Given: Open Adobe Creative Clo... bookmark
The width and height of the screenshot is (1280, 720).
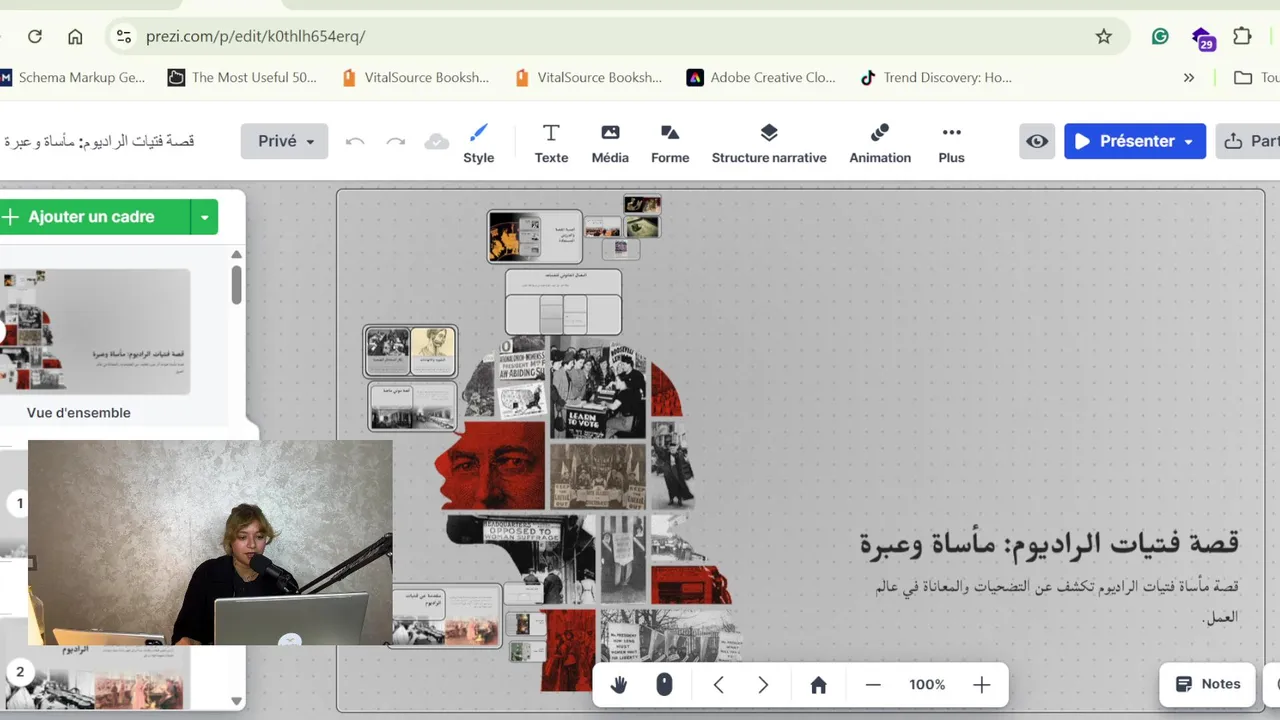Looking at the screenshot, I should pos(761,77).
